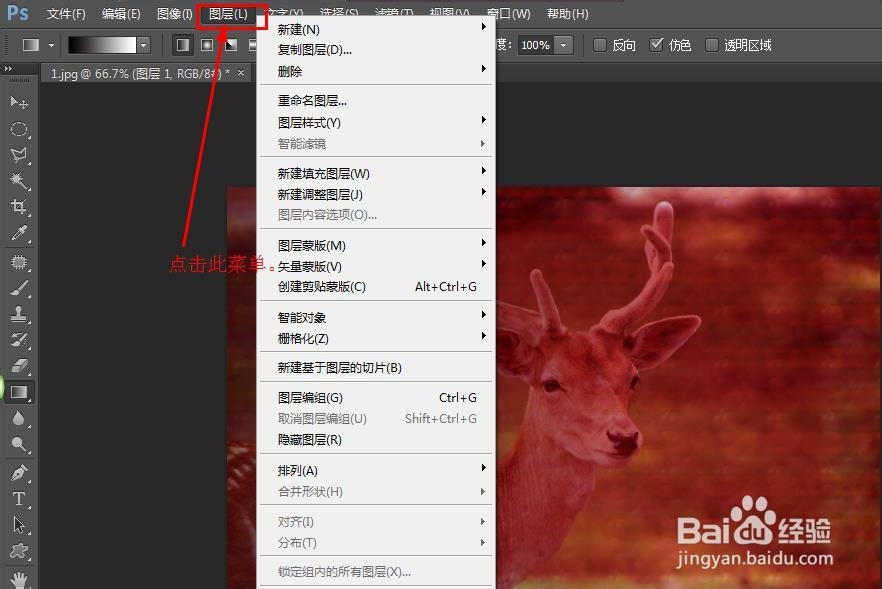Screen dimensions: 882x589
Task: Select the Radial Gradient style icon
Action: tap(208, 45)
